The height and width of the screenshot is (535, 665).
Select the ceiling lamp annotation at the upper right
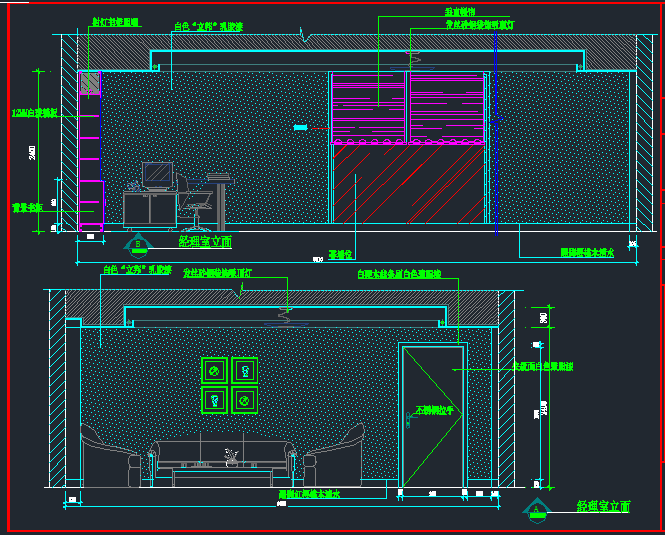coord(480,25)
